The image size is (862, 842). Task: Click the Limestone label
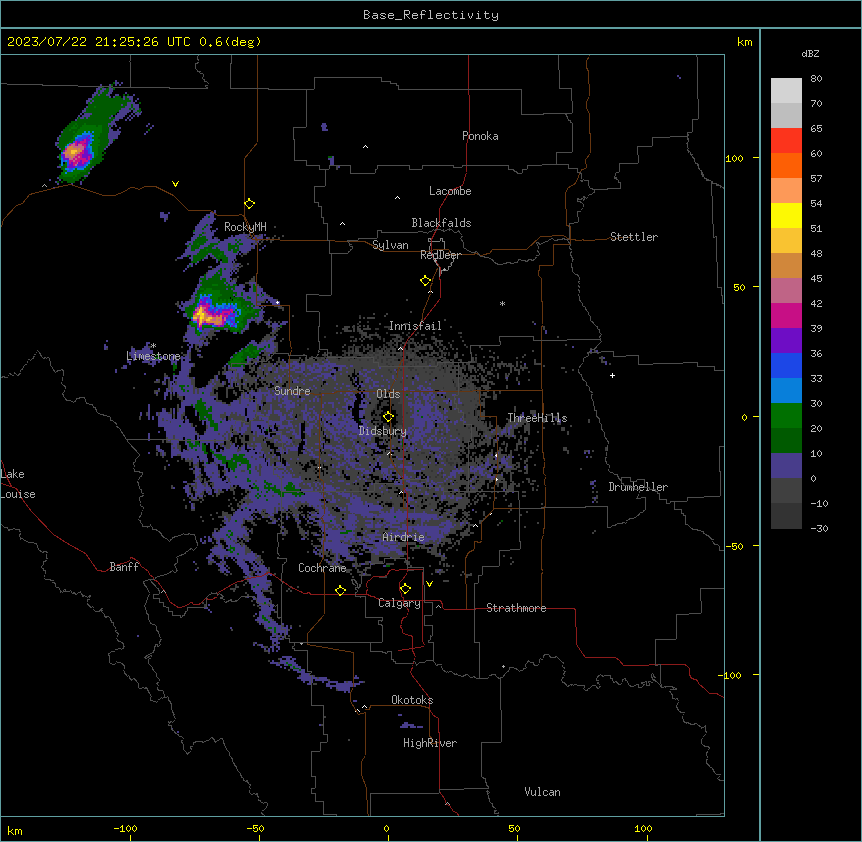click(x=153, y=356)
